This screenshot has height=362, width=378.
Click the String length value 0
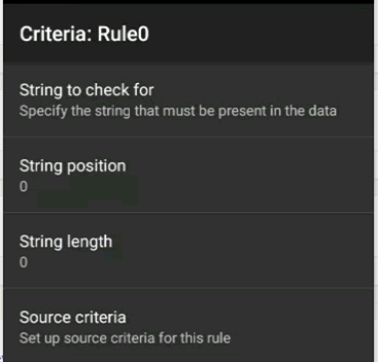[x=23, y=262]
